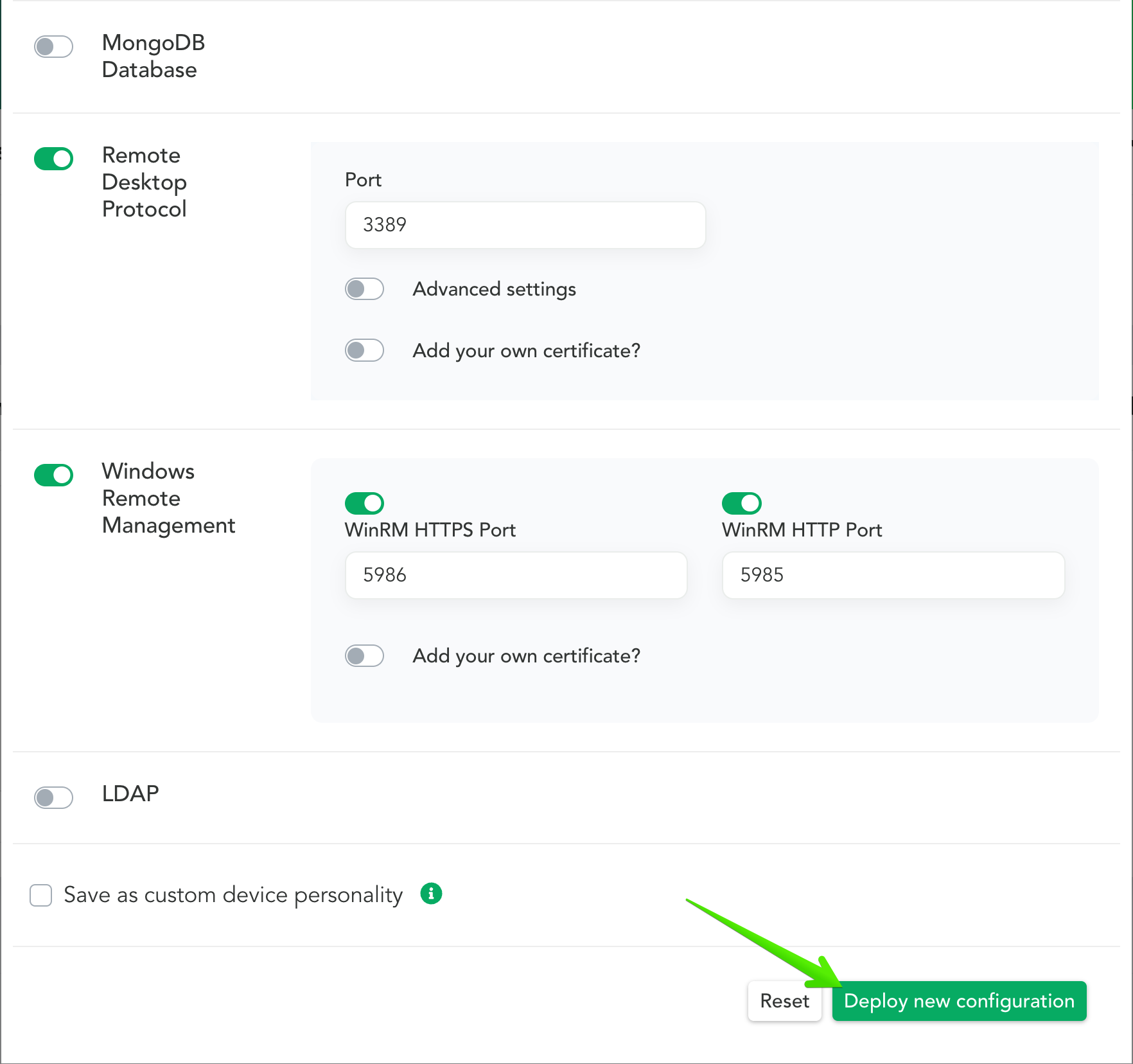Toggle RDP 'Add your own certificate?' switch
This screenshot has width=1133, height=1064.
click(x=364, y=350)
